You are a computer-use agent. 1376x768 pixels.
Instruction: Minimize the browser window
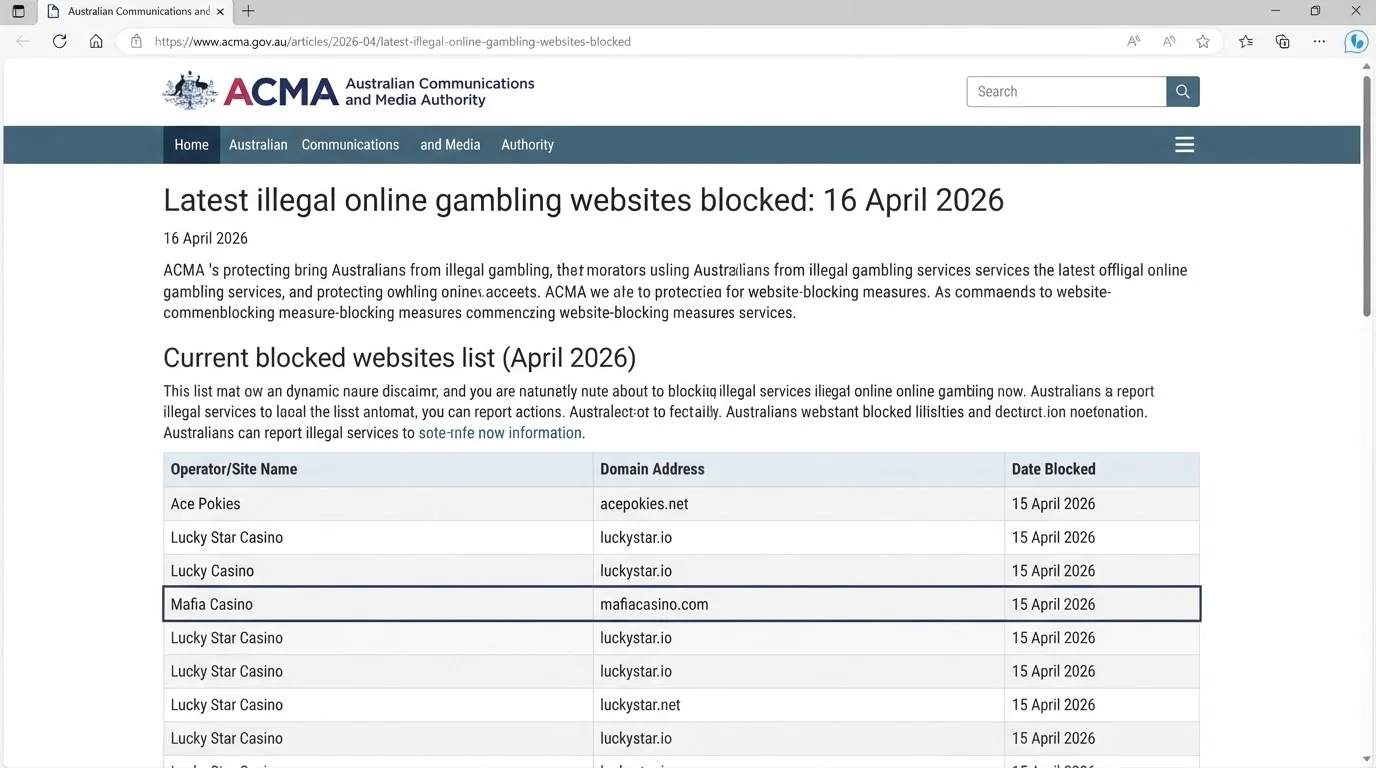[1275, 11]
